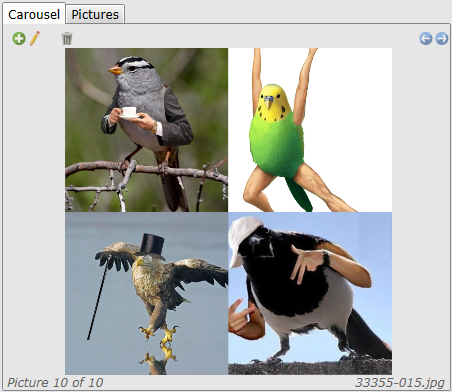Select the green parakeet picture
The width and height of the screenshot is (452, 392).
coord(310,130)
